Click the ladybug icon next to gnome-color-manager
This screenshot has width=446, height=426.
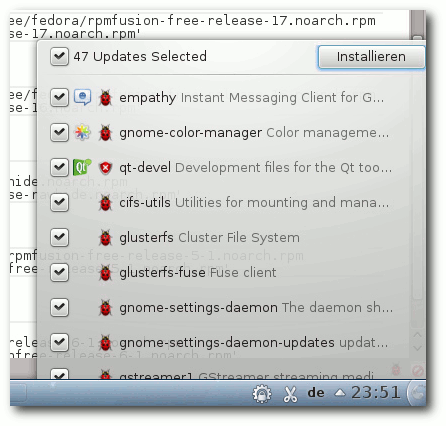pyautogui.click(x=106, y=133)
